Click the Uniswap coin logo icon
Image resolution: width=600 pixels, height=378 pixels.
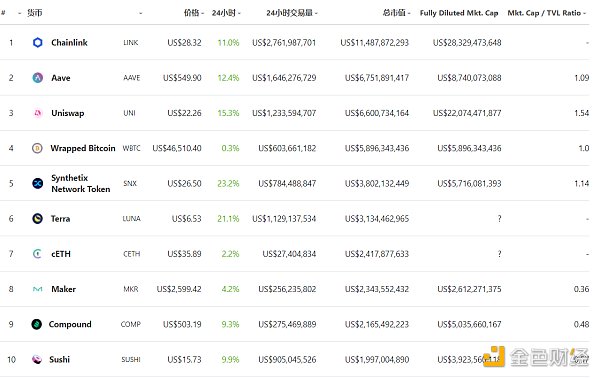[38, 113]
